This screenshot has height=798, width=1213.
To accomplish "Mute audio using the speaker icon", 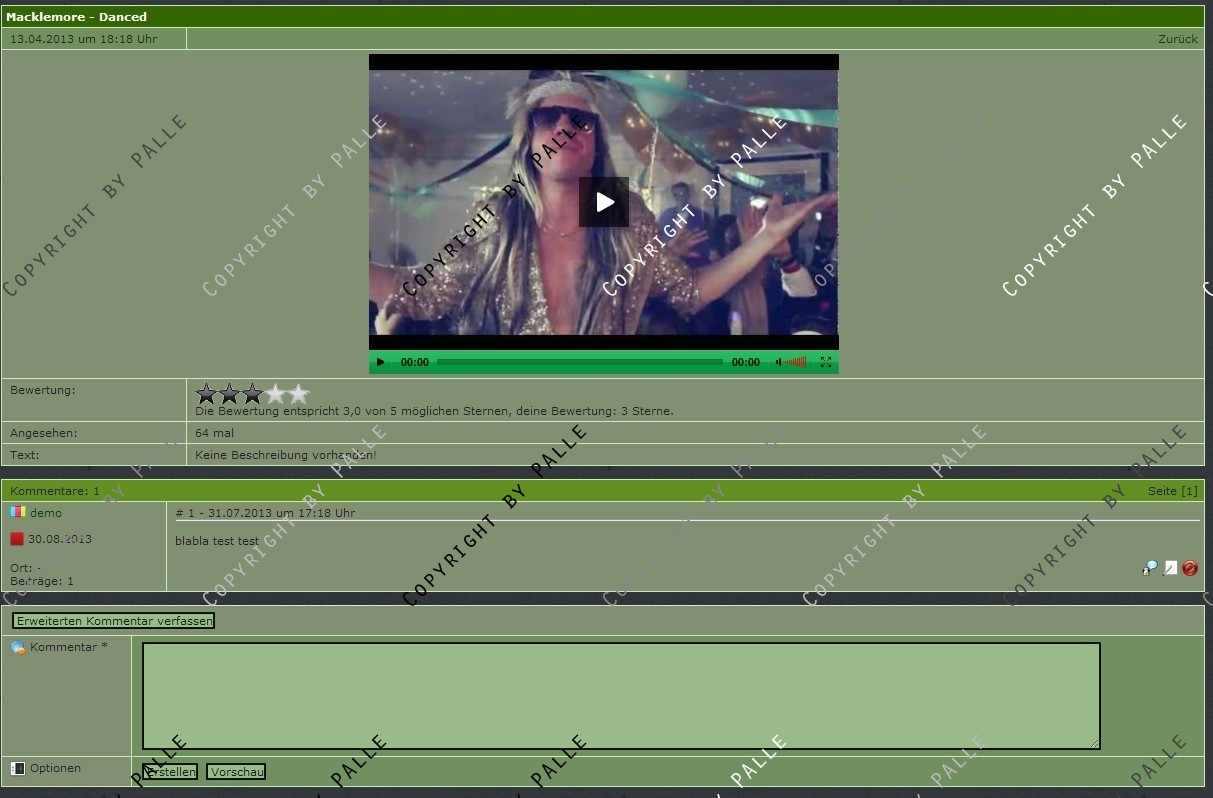I will coord(779,362).
